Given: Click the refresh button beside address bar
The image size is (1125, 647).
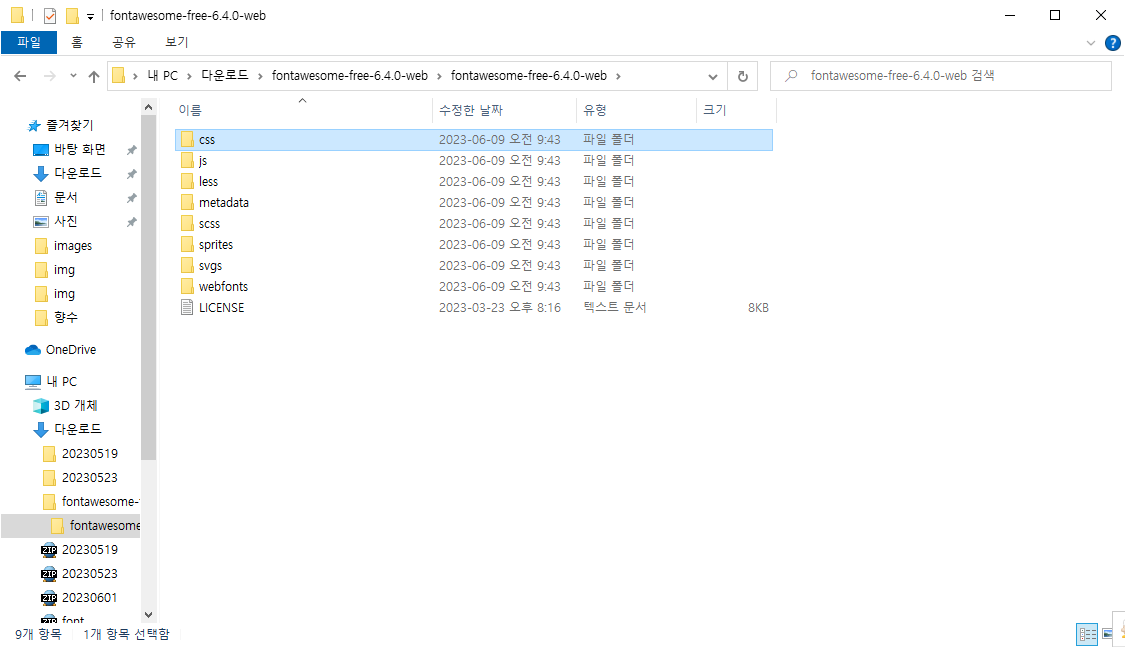Looking at the screenshot, I should (x=743, y=76).
